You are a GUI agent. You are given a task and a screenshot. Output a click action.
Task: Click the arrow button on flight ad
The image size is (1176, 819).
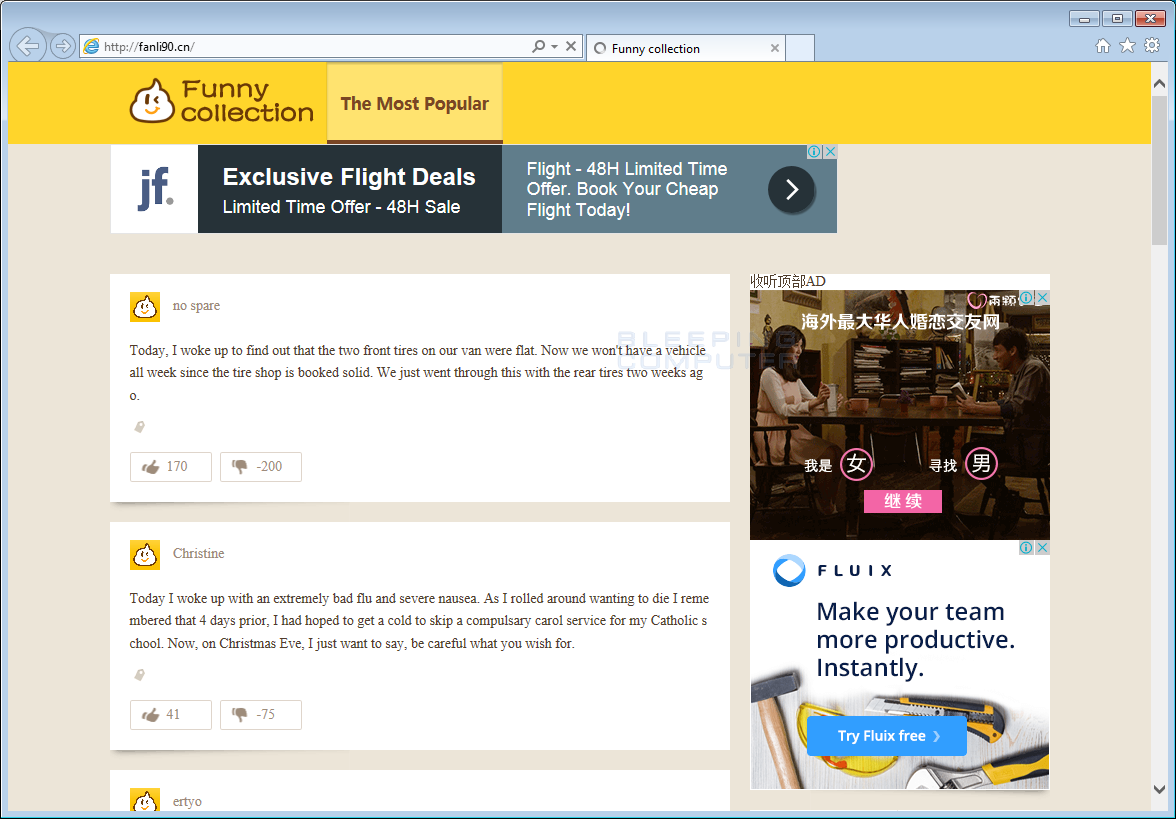click(791, 189)
